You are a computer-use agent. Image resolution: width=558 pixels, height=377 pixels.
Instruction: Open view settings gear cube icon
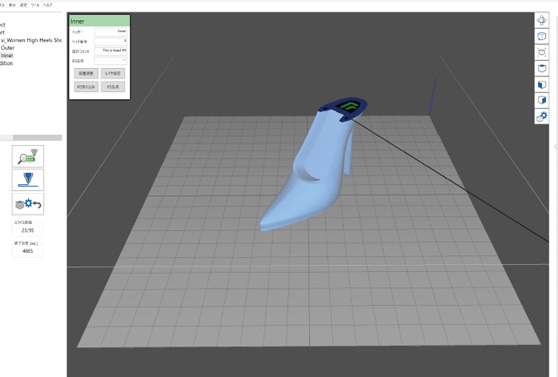[541, 116]
